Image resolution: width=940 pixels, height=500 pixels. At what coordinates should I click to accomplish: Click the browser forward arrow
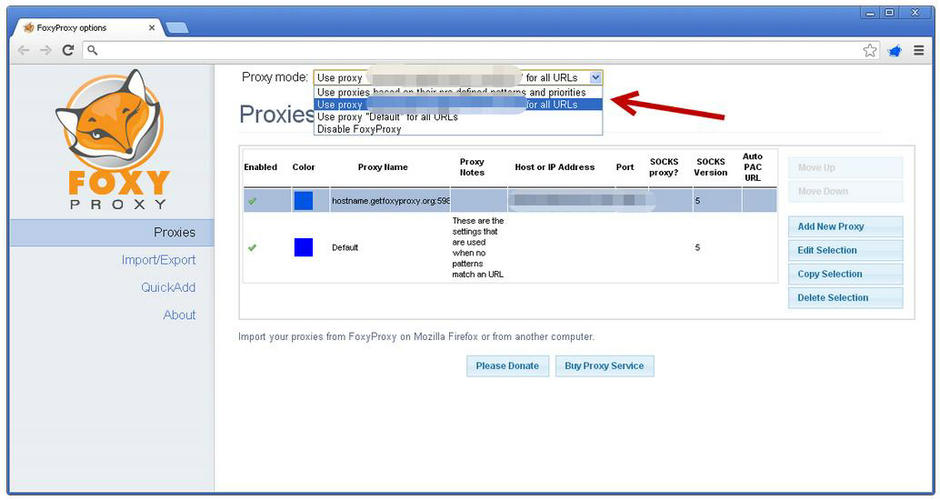pos(46,50)
